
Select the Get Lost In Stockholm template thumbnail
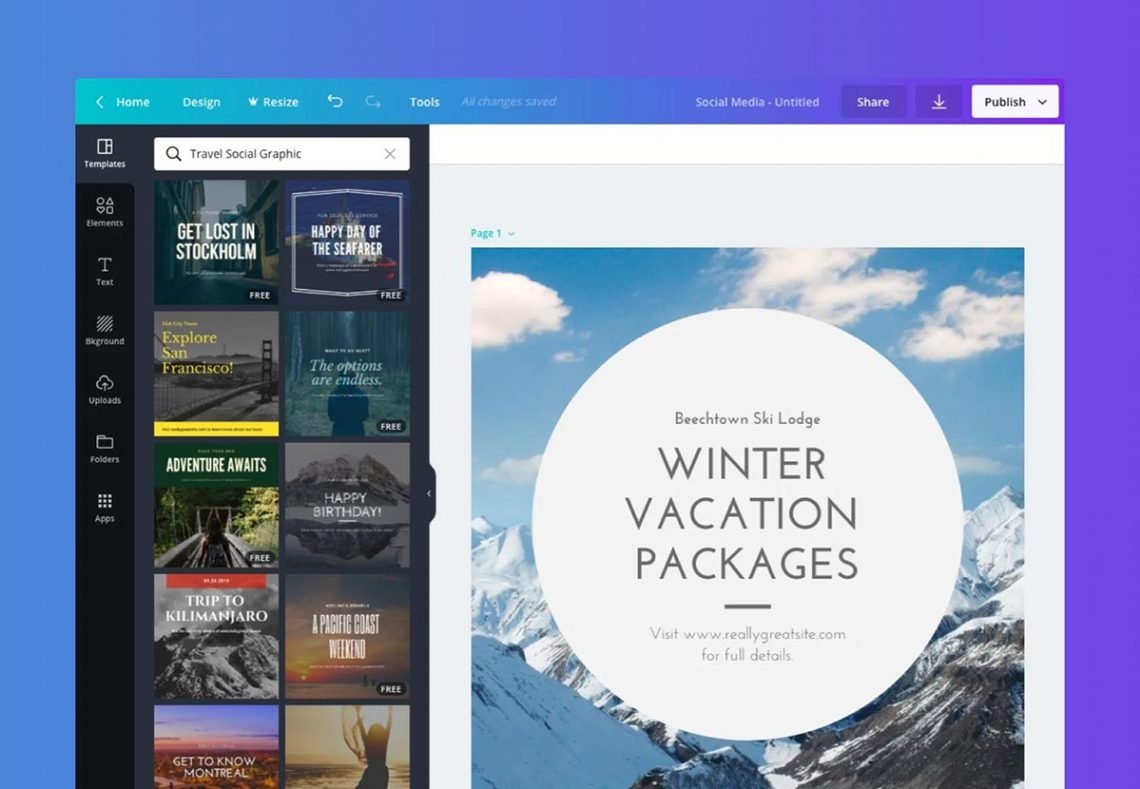click(216, 241)
